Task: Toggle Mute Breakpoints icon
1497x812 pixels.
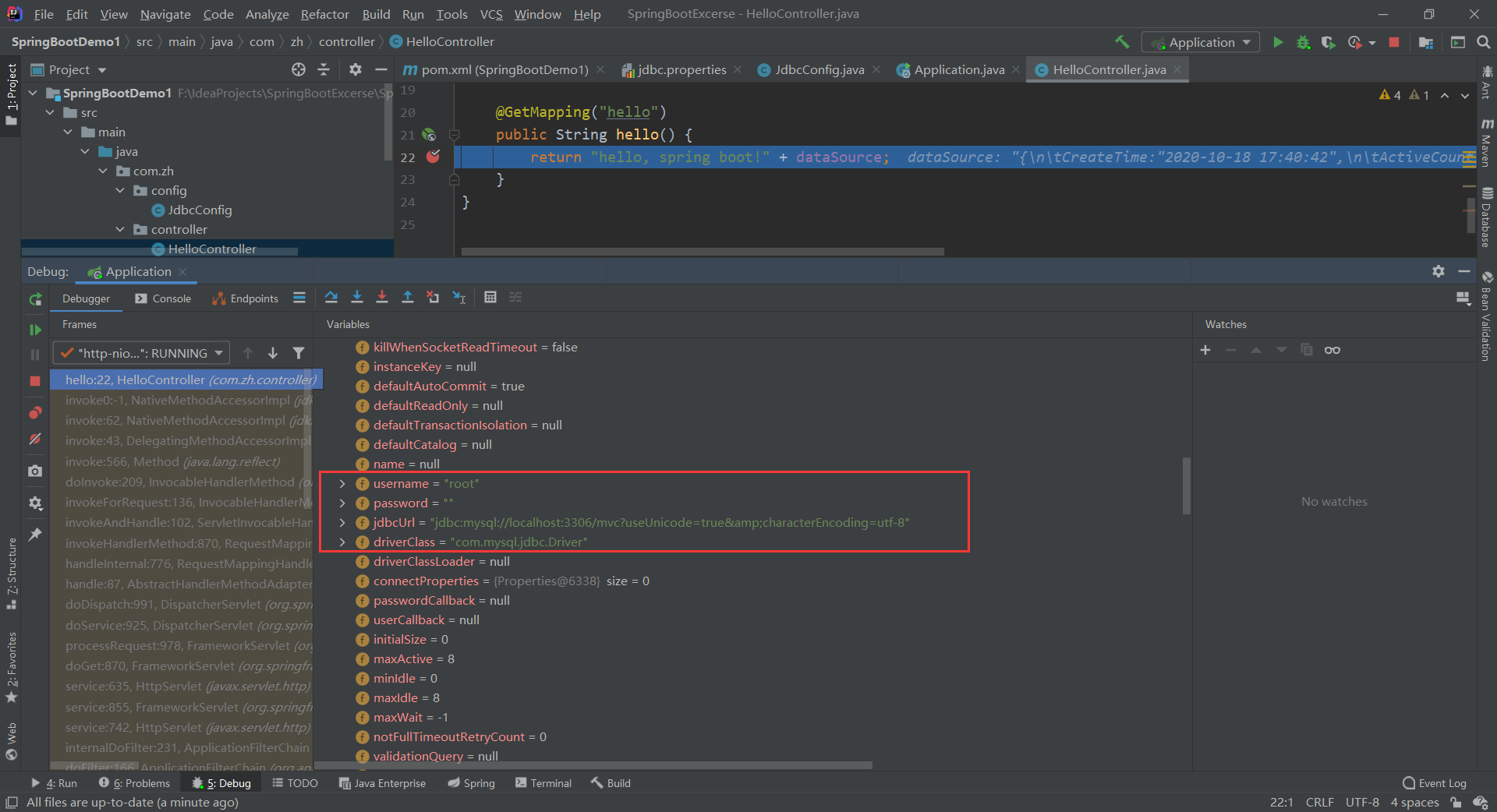Action: pyautogui.click(x=35, y=439)
